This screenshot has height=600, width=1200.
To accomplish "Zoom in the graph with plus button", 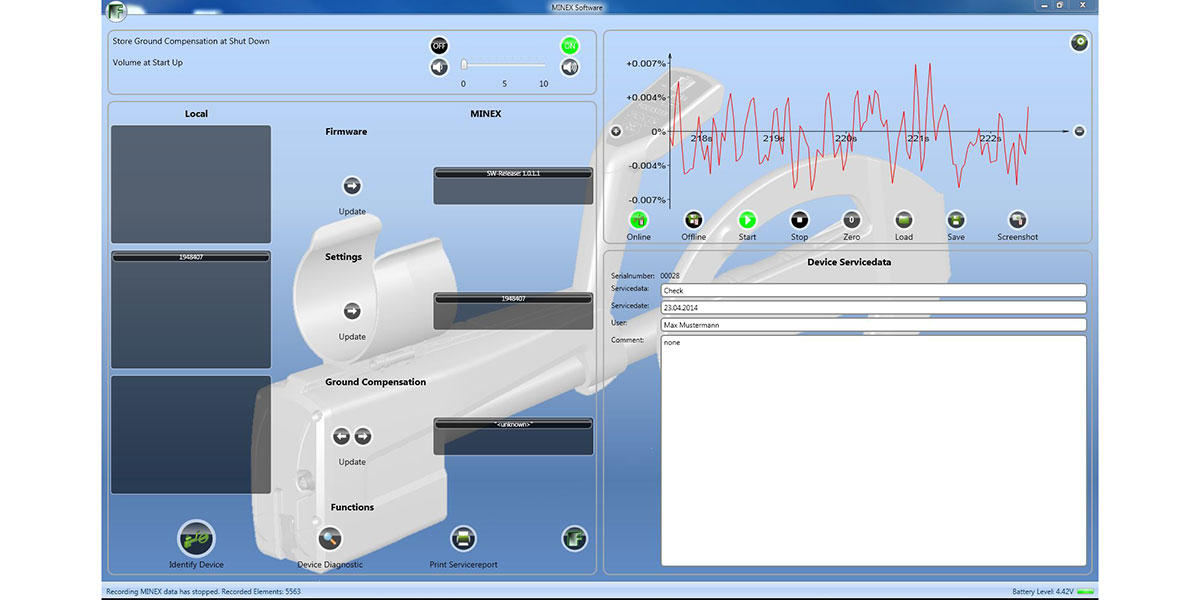I will (x=616, y=131).
